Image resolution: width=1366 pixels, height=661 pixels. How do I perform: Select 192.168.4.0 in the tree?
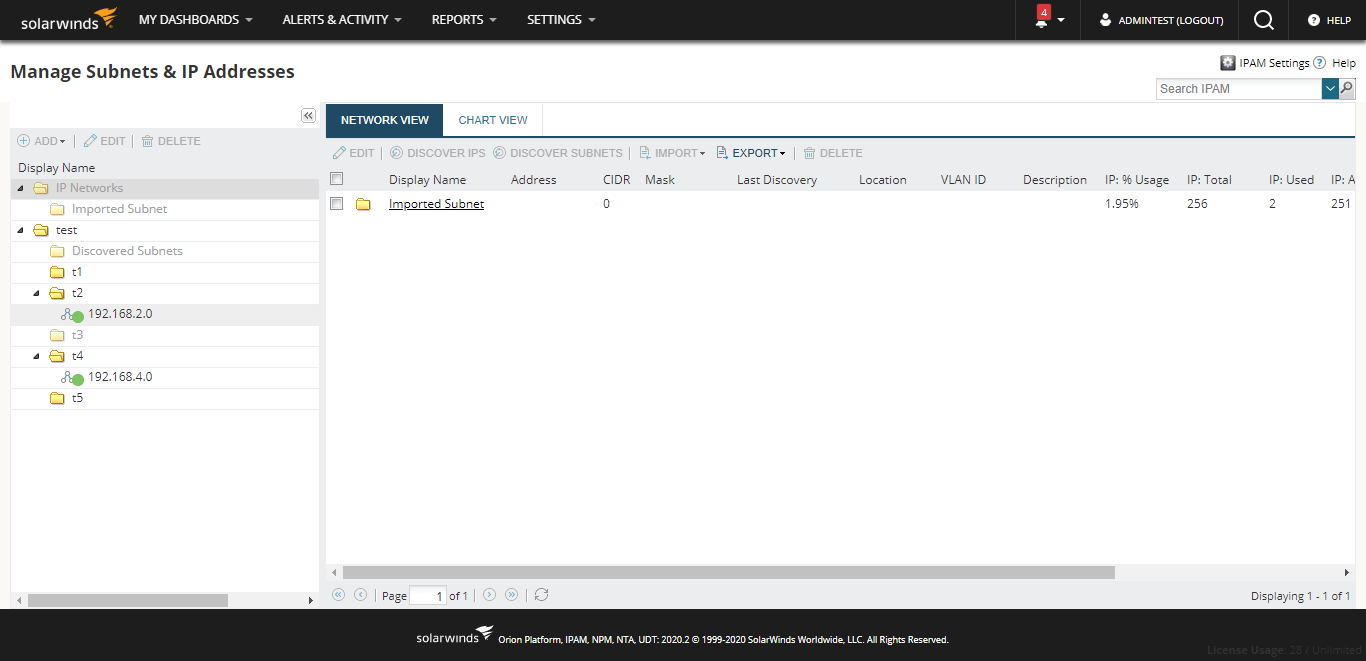pyautogui.click(x=120, y=377)
